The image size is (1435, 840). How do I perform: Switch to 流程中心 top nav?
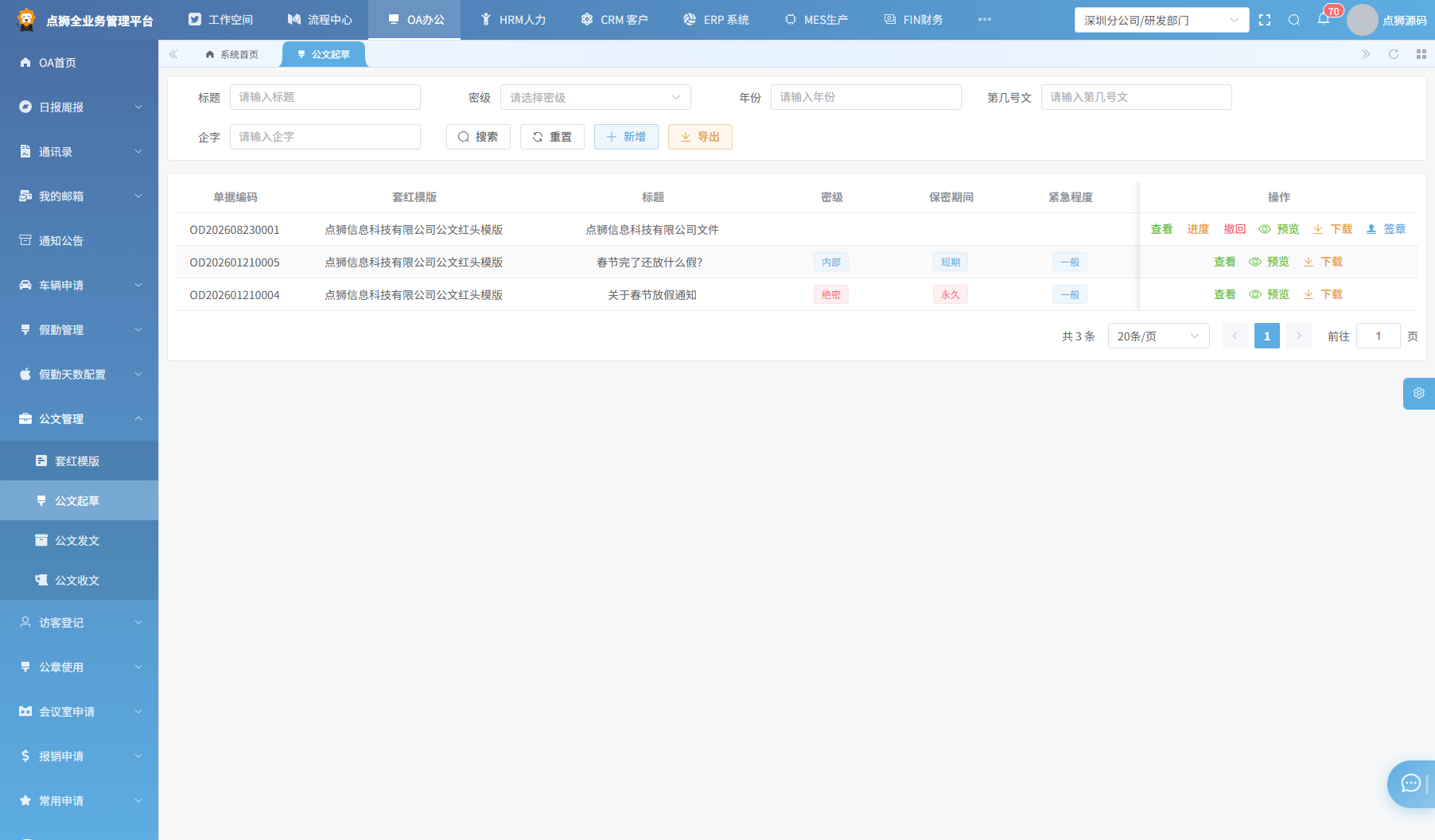click(x=320, y=20)
